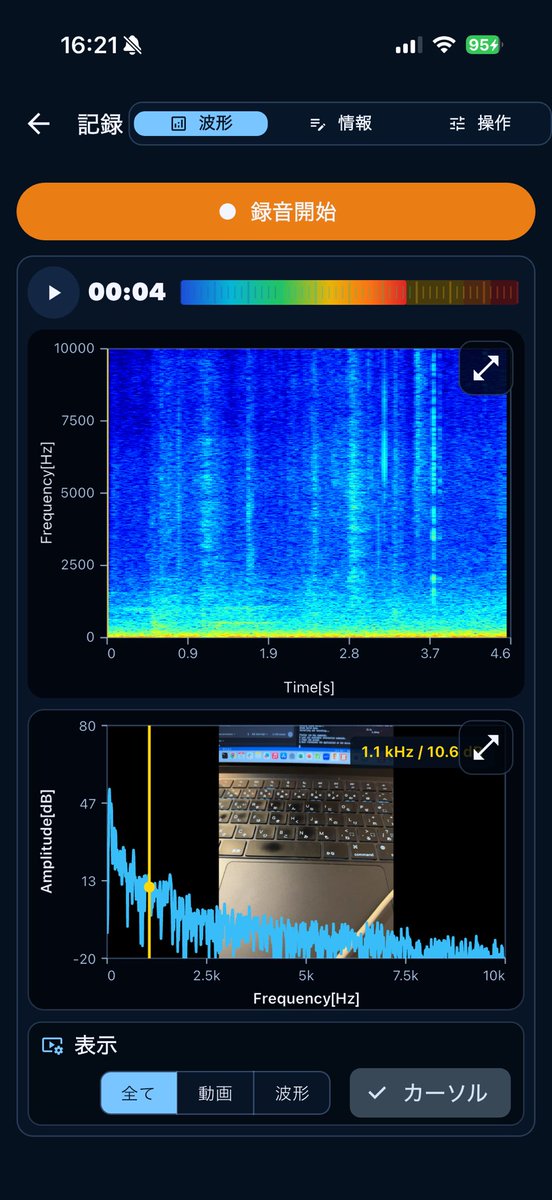This screenshot has height=1200, width=552.
Task: Select the 全て display option
Action: point(138,1093)
